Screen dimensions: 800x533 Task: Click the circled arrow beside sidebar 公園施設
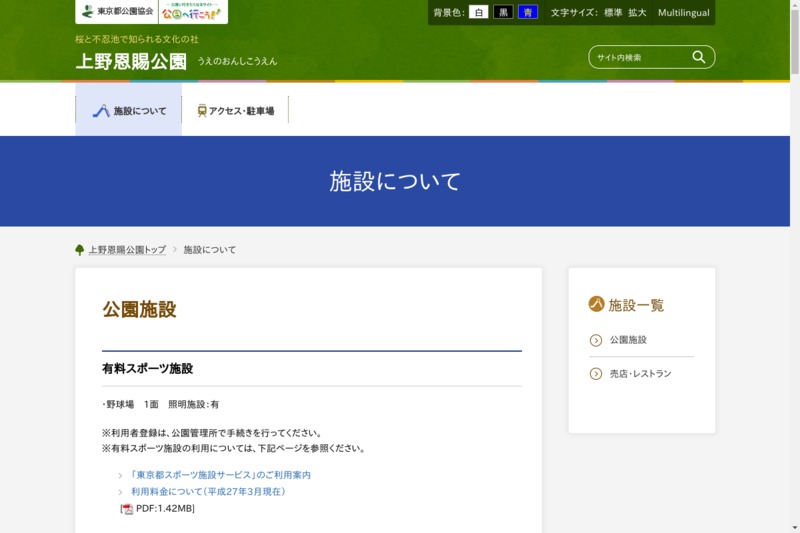tap(596, 340)
